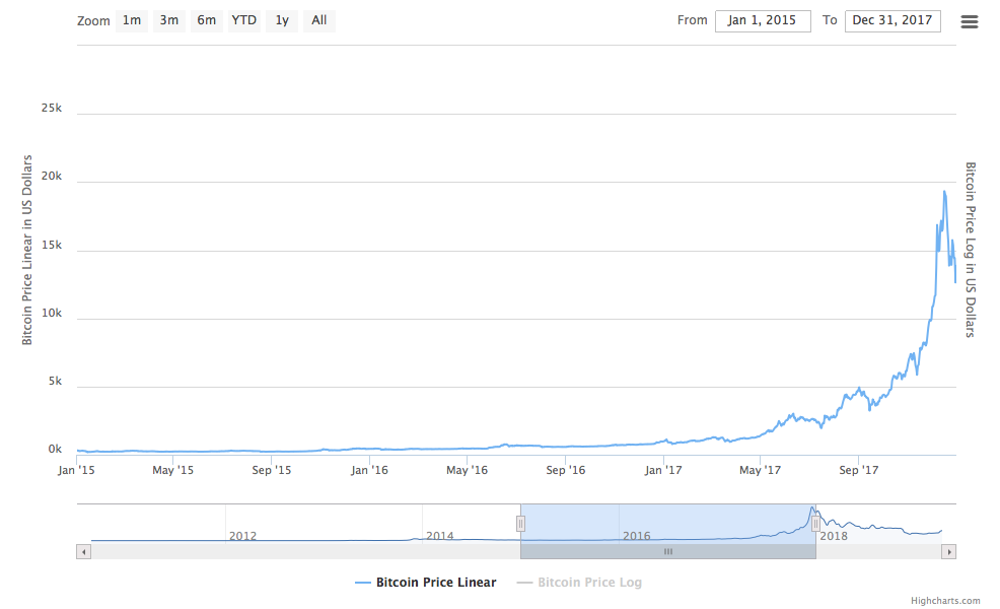Toggle the Bitcoin Price Log legend series
1000x609 pixels.
coord(579,582)
